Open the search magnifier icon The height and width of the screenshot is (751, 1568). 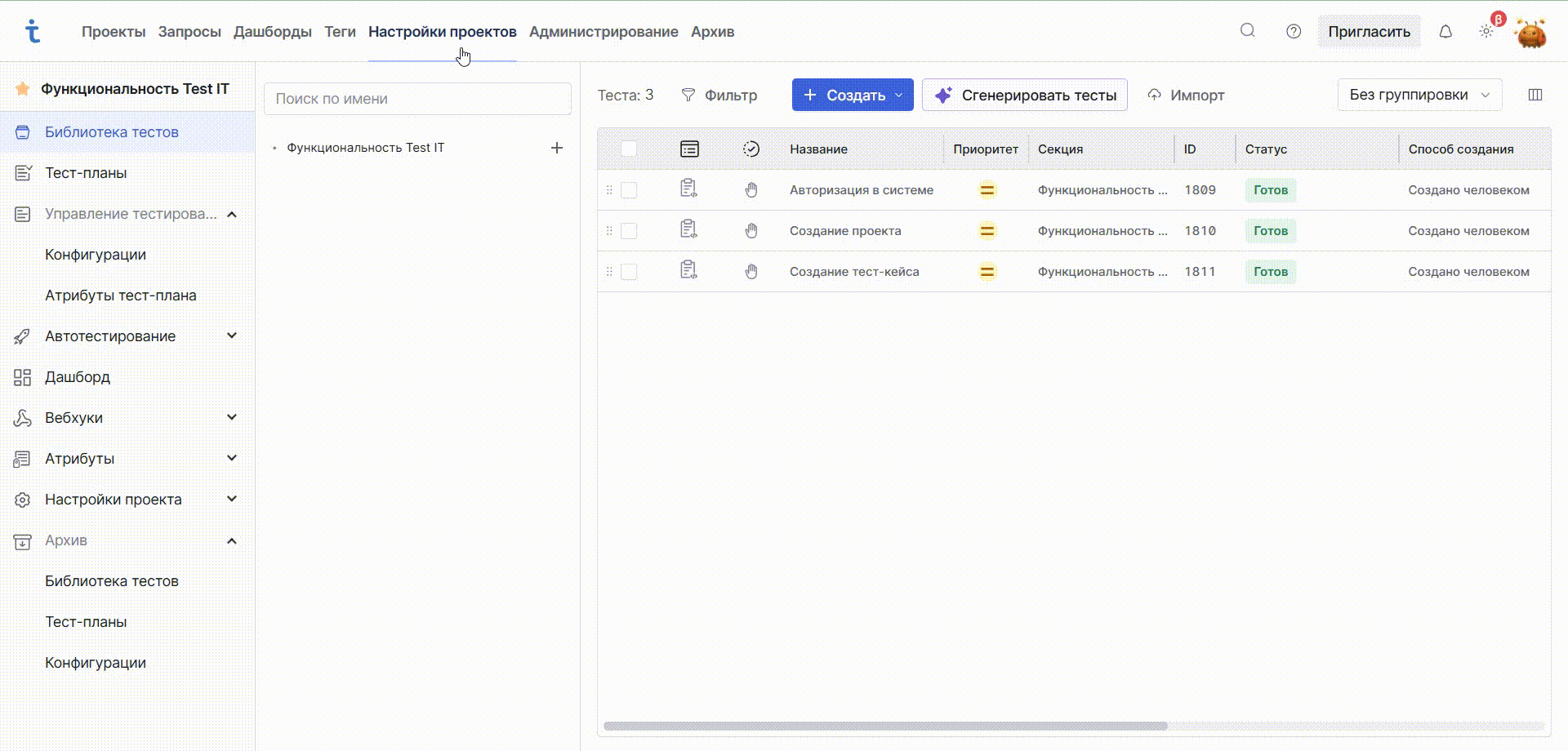1247,30
